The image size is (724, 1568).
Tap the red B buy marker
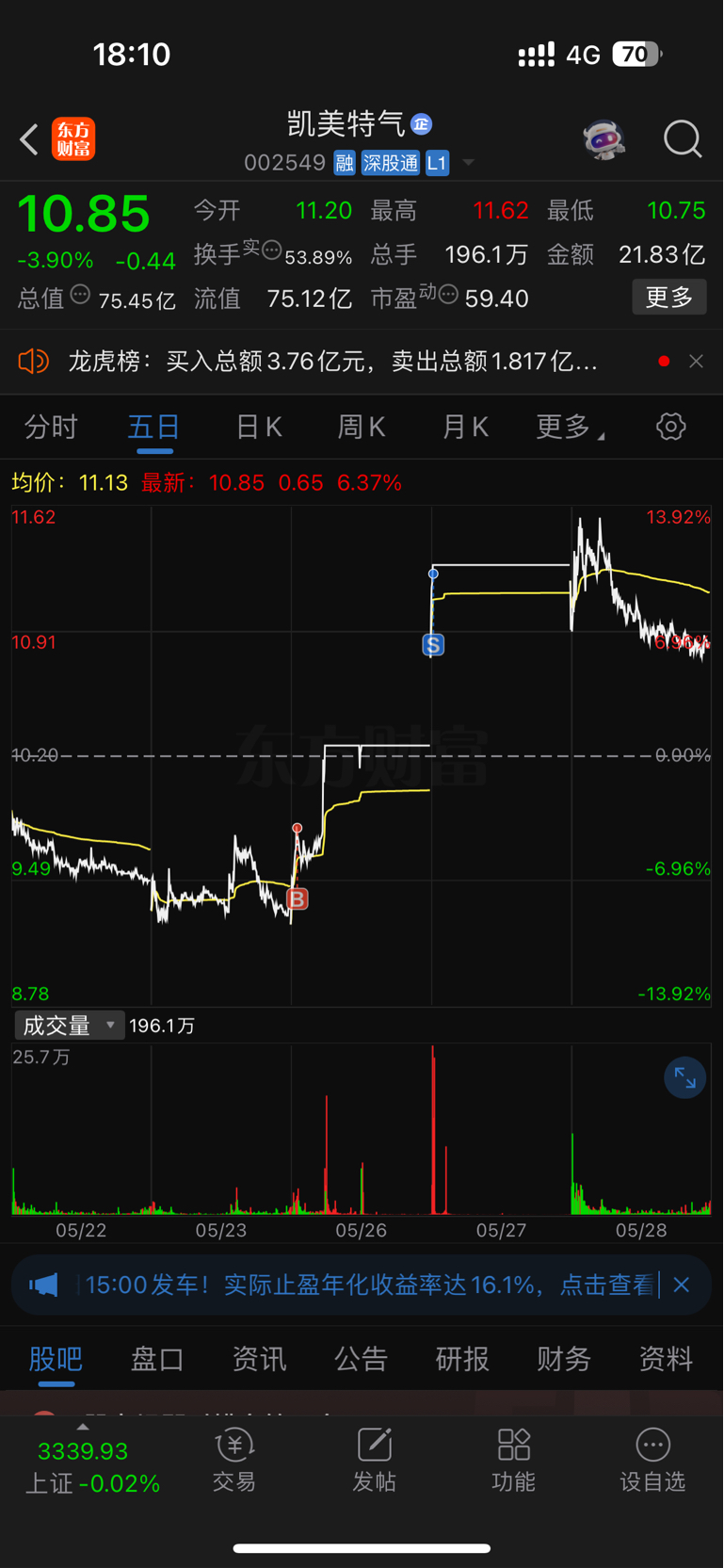tap(298, 898)
